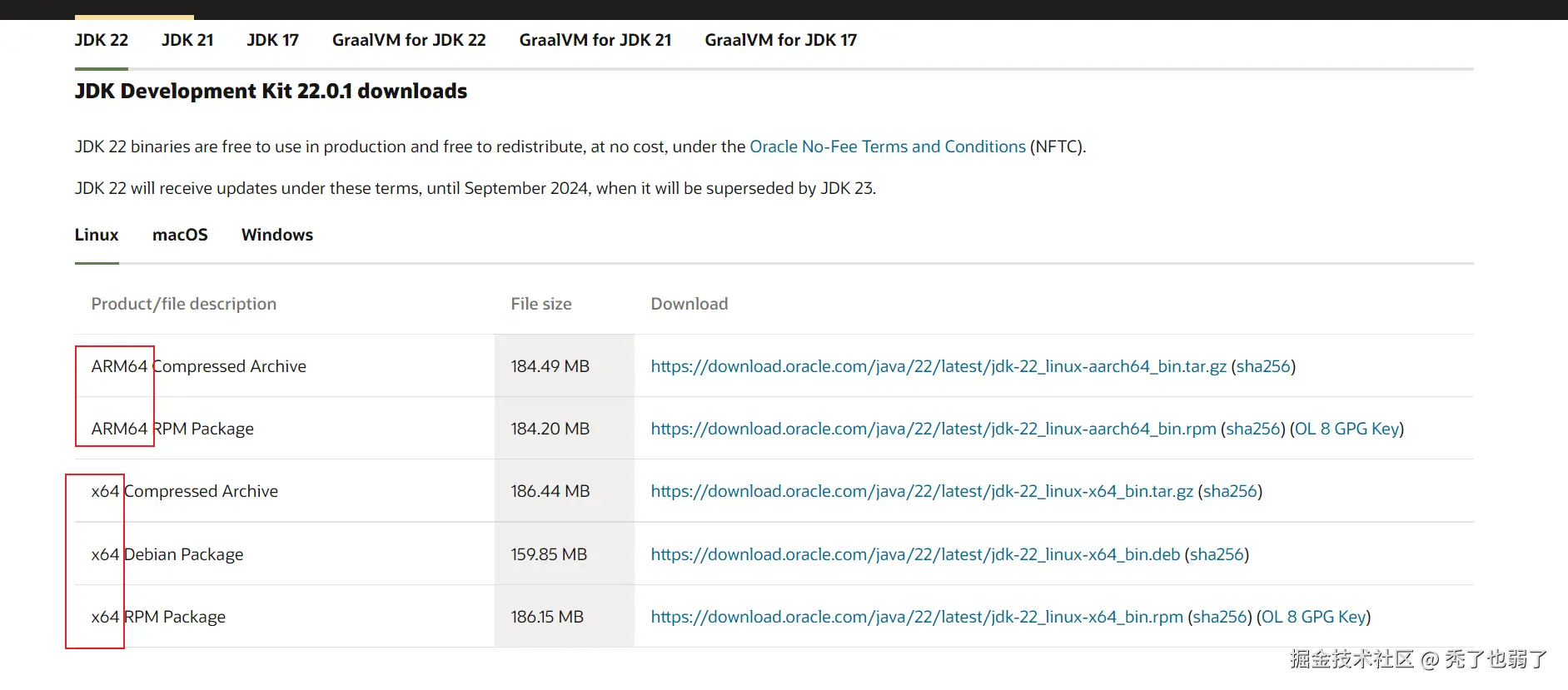Open sha256 for ARM64 Compressed Archive

[x=1263, y=366]
